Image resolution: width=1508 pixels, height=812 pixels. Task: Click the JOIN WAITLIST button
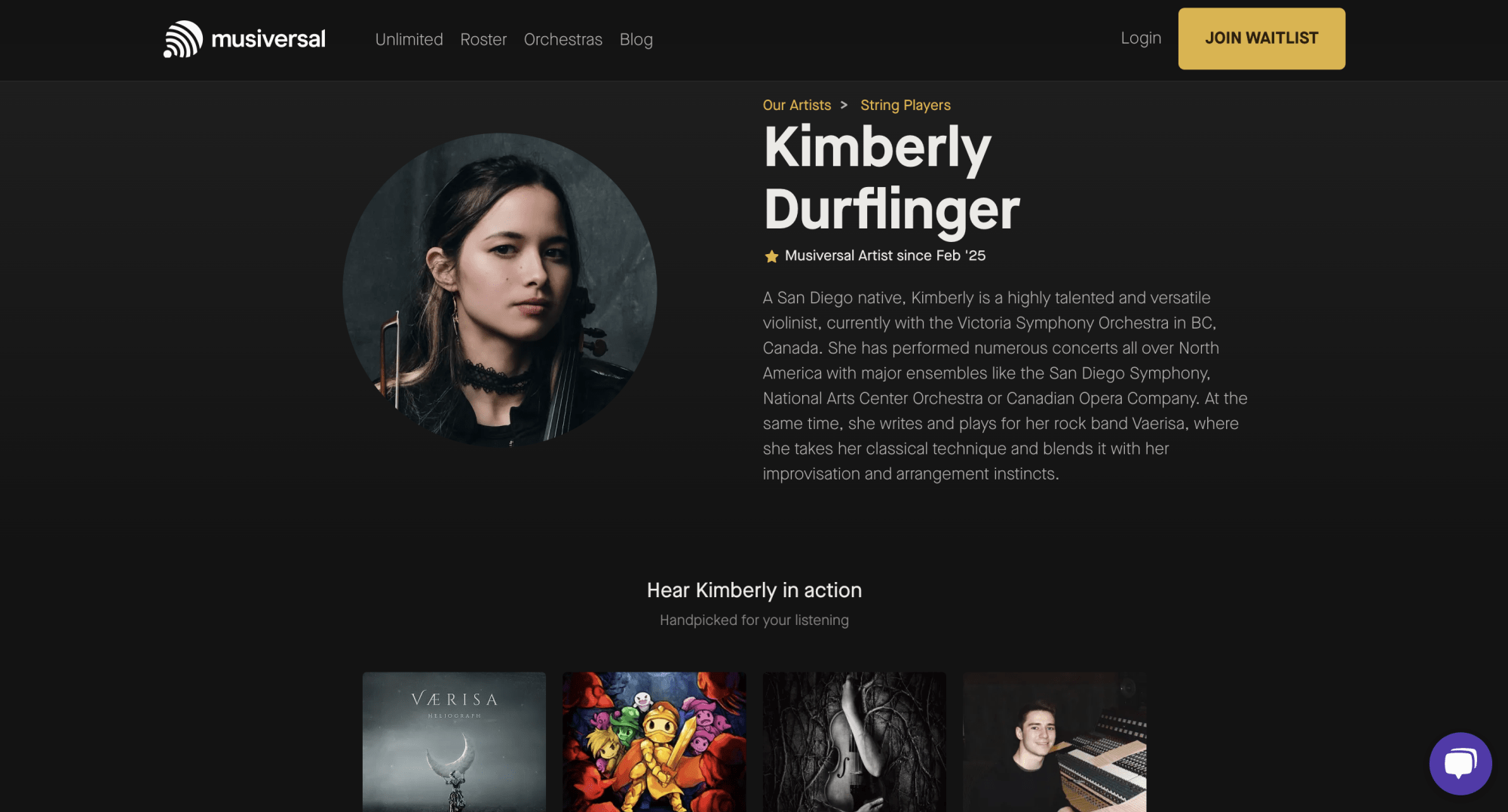click(1261, 38)
